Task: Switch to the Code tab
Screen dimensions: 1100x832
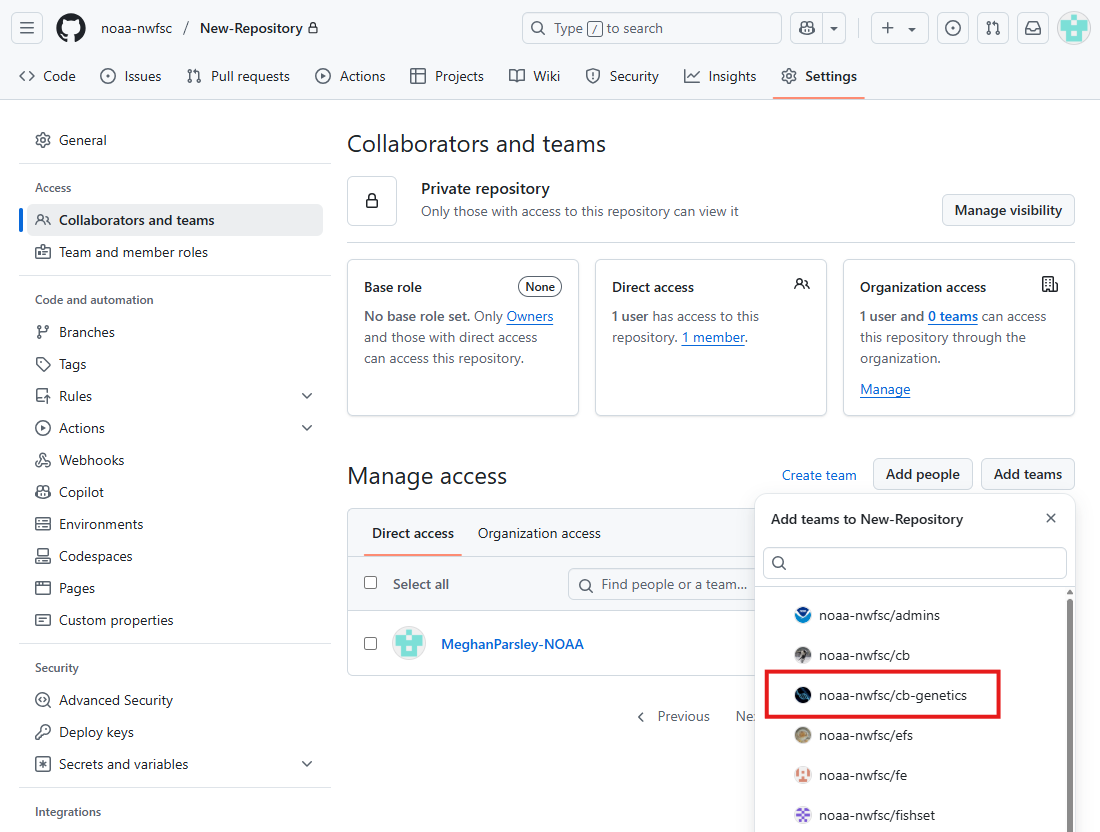Action: tap(48, 76)
